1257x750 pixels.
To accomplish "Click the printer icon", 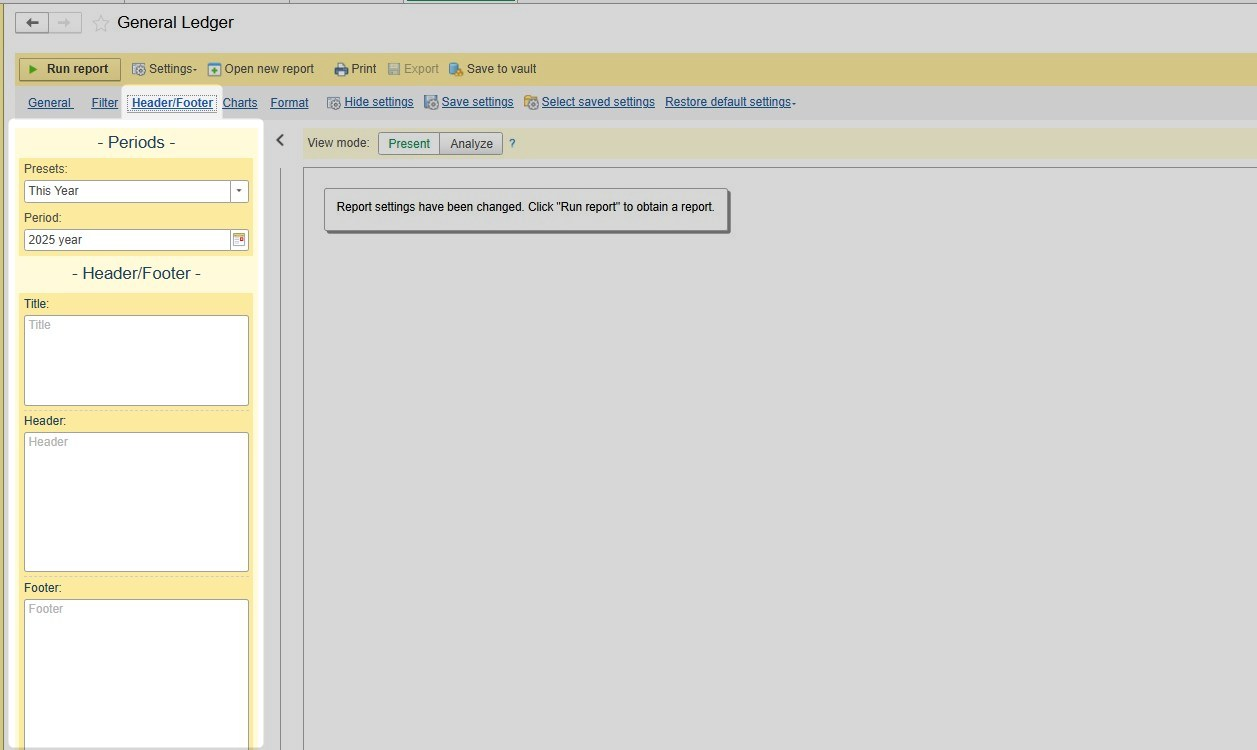I will click(341, 69).
